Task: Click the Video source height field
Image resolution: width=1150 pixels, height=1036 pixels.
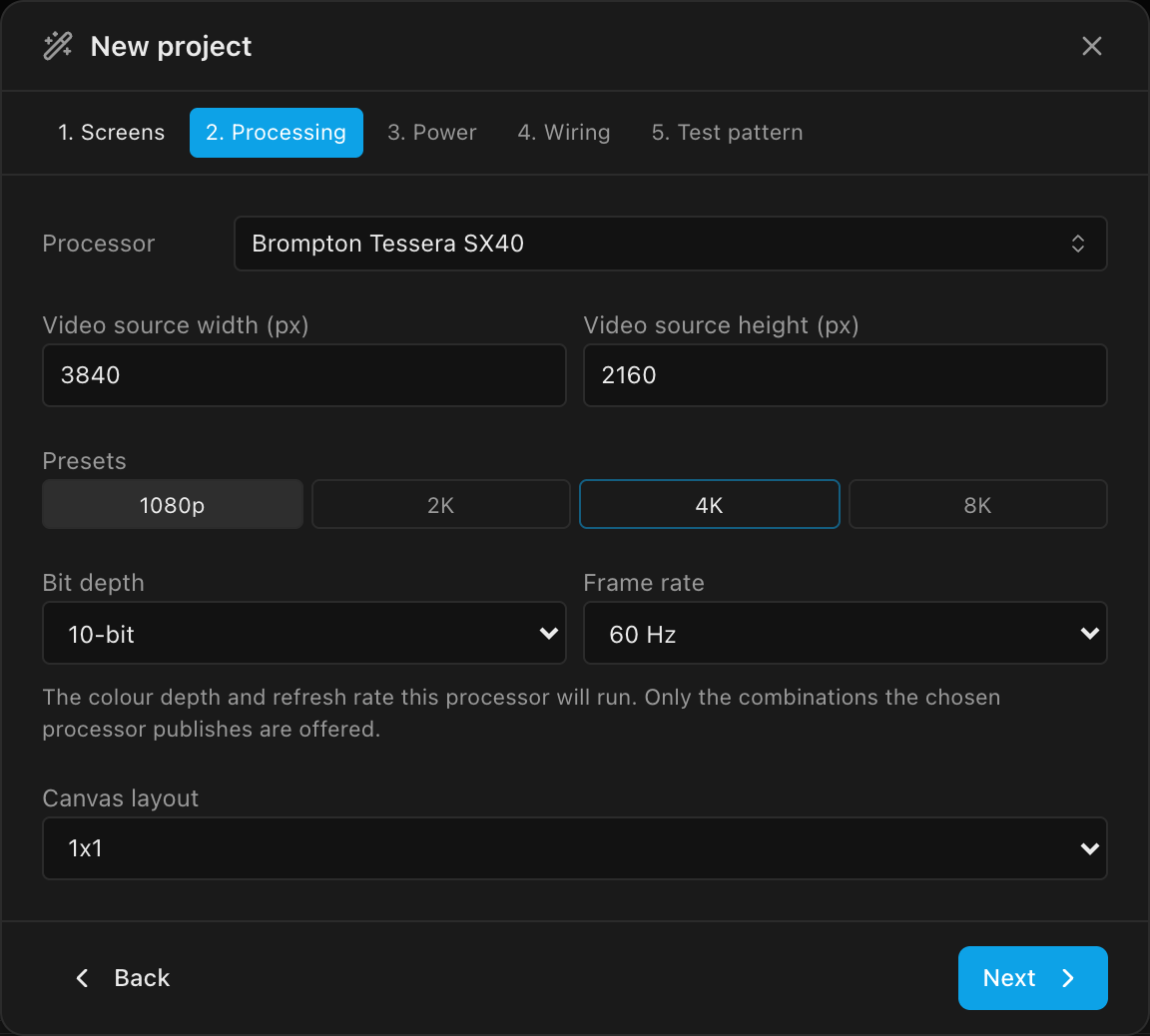Action: coord(845,375)
